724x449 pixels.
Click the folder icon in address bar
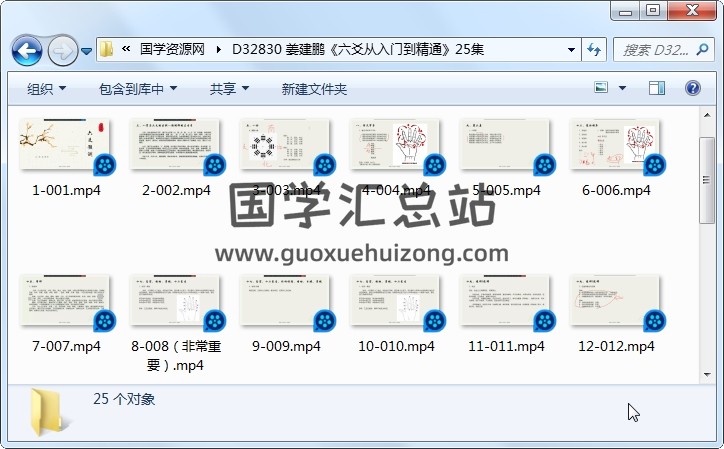107,49
